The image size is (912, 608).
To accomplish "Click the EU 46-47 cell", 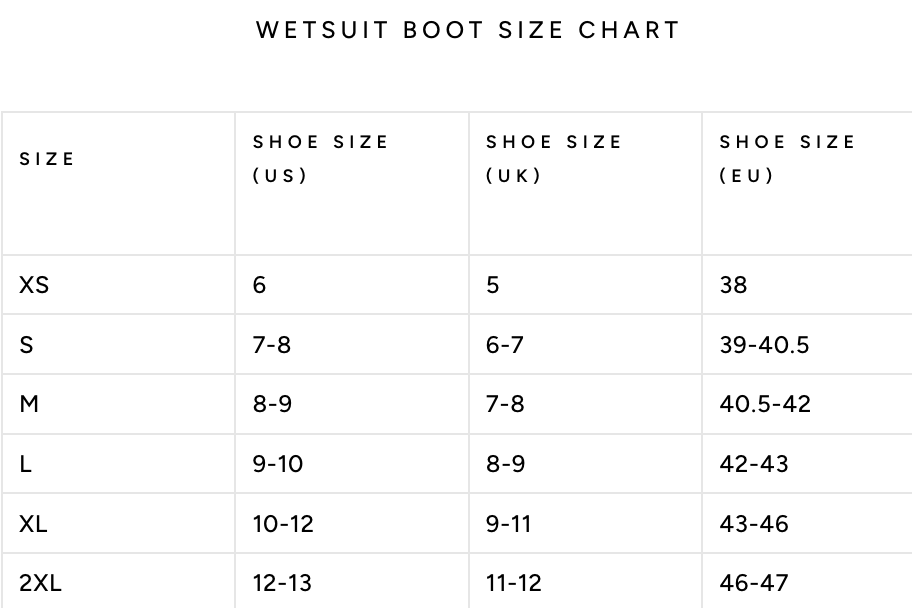I will coord(754,582).
